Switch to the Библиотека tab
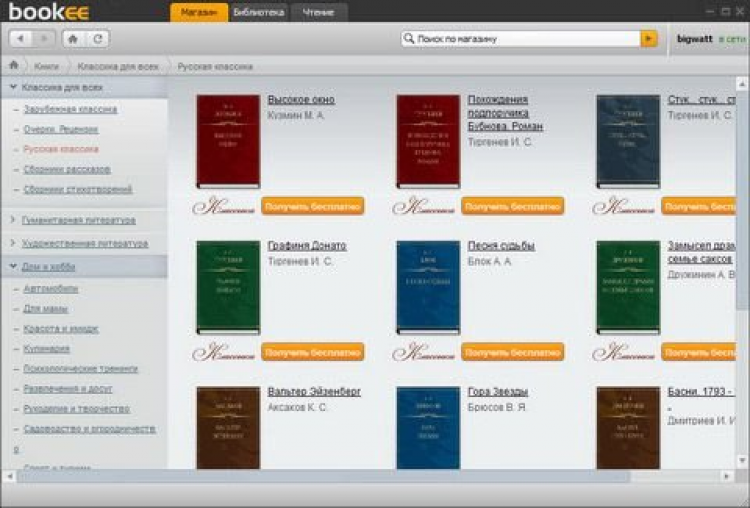 point(258,13)
